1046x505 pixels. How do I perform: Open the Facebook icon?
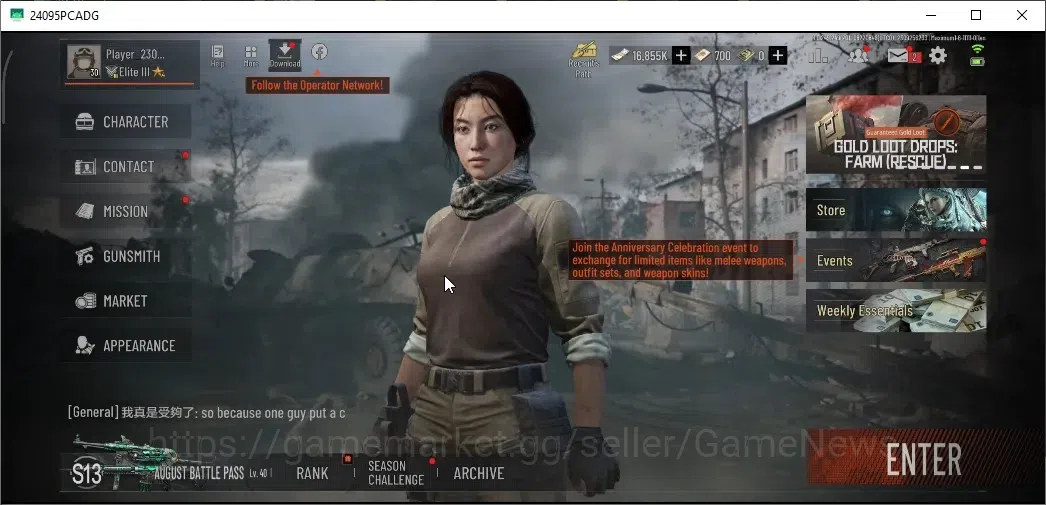pyautogui.click(x=320, y=51)
